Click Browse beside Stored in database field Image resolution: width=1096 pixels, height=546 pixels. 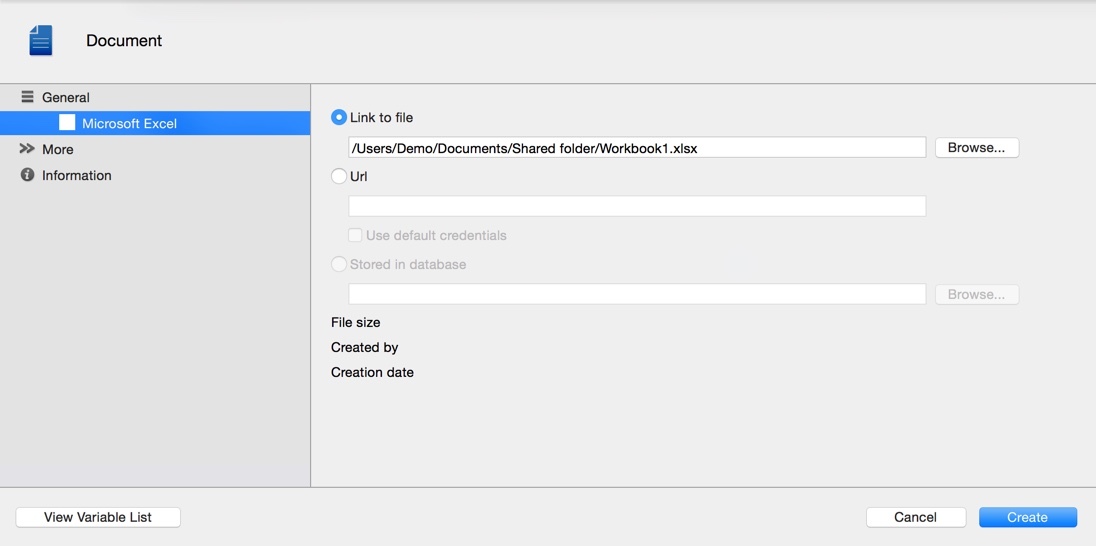coord(976,294)
